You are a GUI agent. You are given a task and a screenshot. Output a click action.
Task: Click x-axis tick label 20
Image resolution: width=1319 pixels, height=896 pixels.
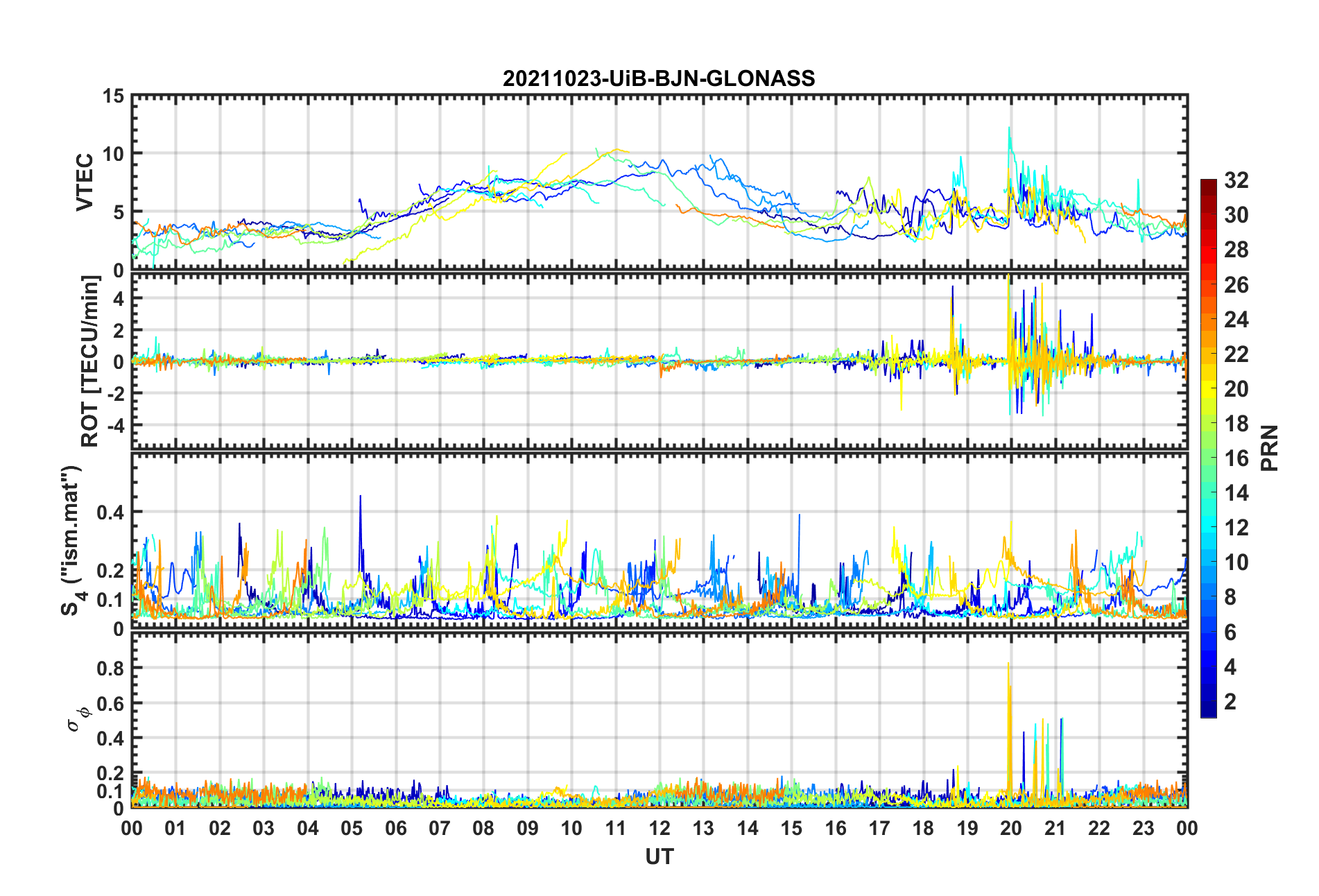(x=1011, y=828)
